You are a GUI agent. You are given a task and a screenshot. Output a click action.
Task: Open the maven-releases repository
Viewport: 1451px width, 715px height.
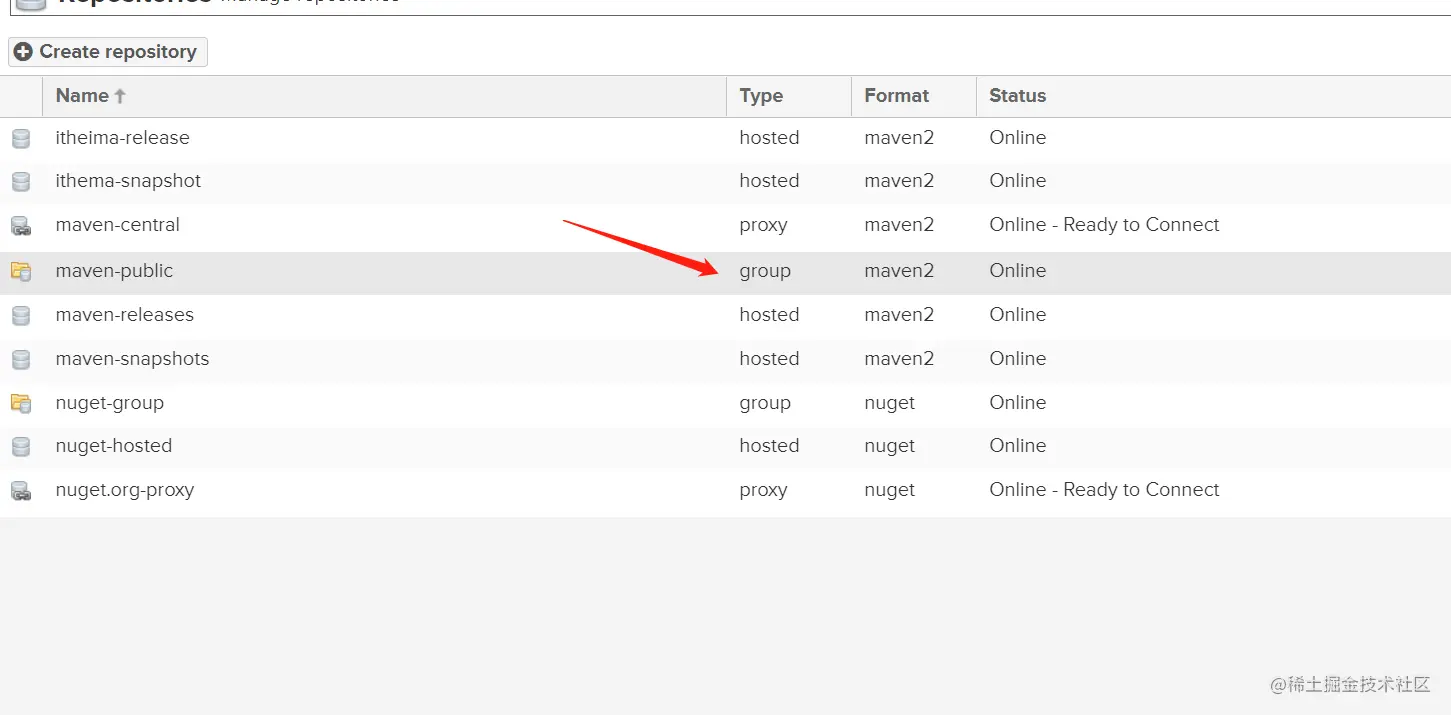pyautogui.click(x=125, y=315)
